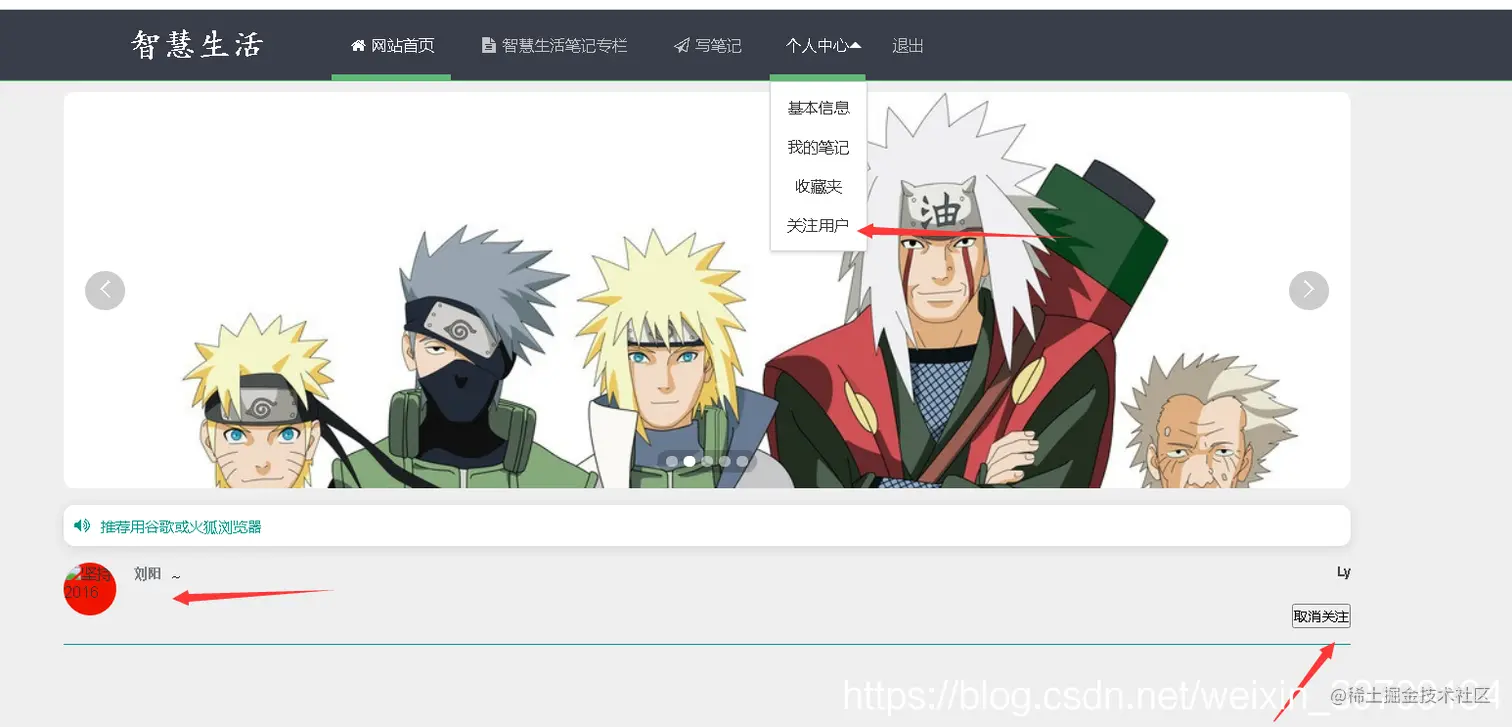
Task: Click the 取消关注 button
Action: pyautogui.click(x=1321, y=616)
